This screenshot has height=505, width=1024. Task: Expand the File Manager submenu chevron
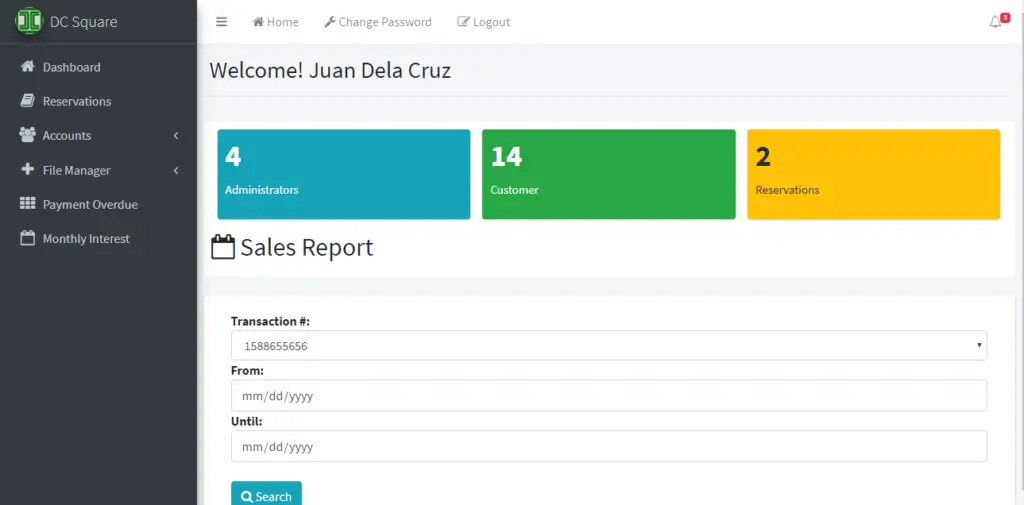point(176,171)
